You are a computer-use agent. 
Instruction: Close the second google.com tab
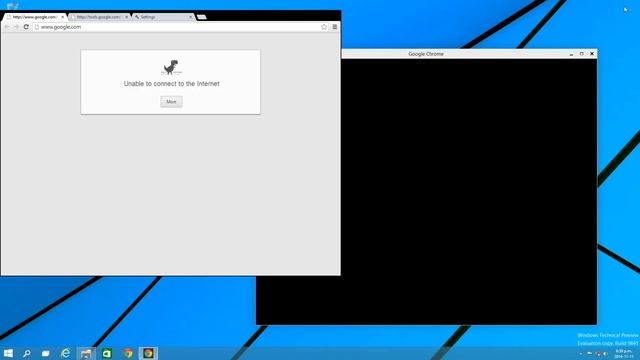click(127, 17)
